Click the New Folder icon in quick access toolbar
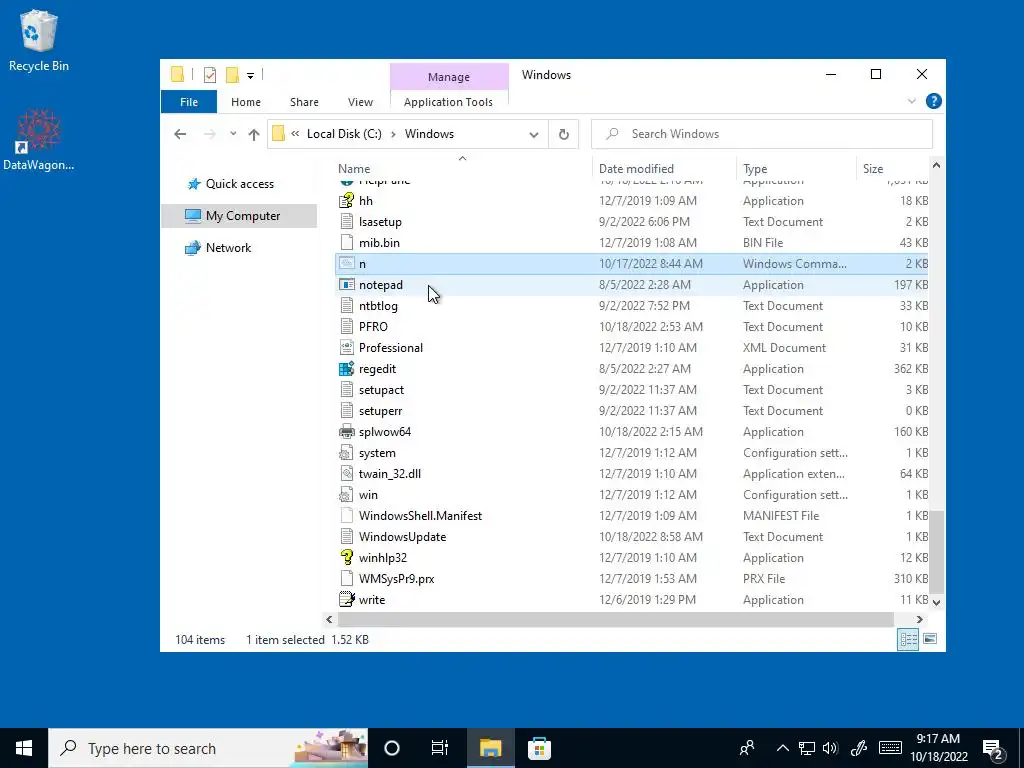The height and width of the screenshot is (768, 1024). click(x=232, y=75)
